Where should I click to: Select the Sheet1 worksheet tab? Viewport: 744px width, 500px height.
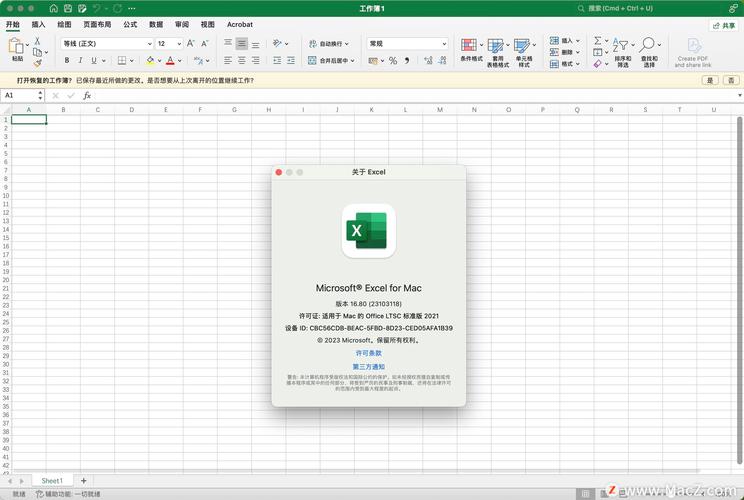52,481
